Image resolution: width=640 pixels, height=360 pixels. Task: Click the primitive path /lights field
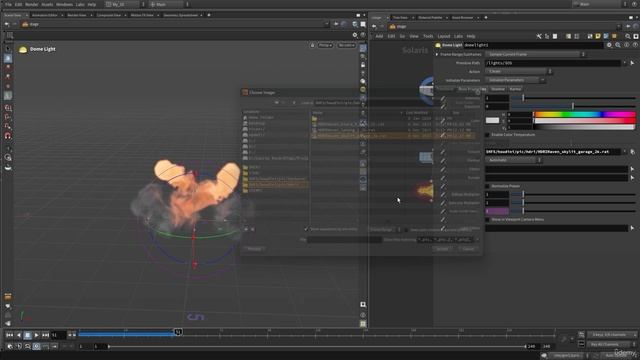553,63
